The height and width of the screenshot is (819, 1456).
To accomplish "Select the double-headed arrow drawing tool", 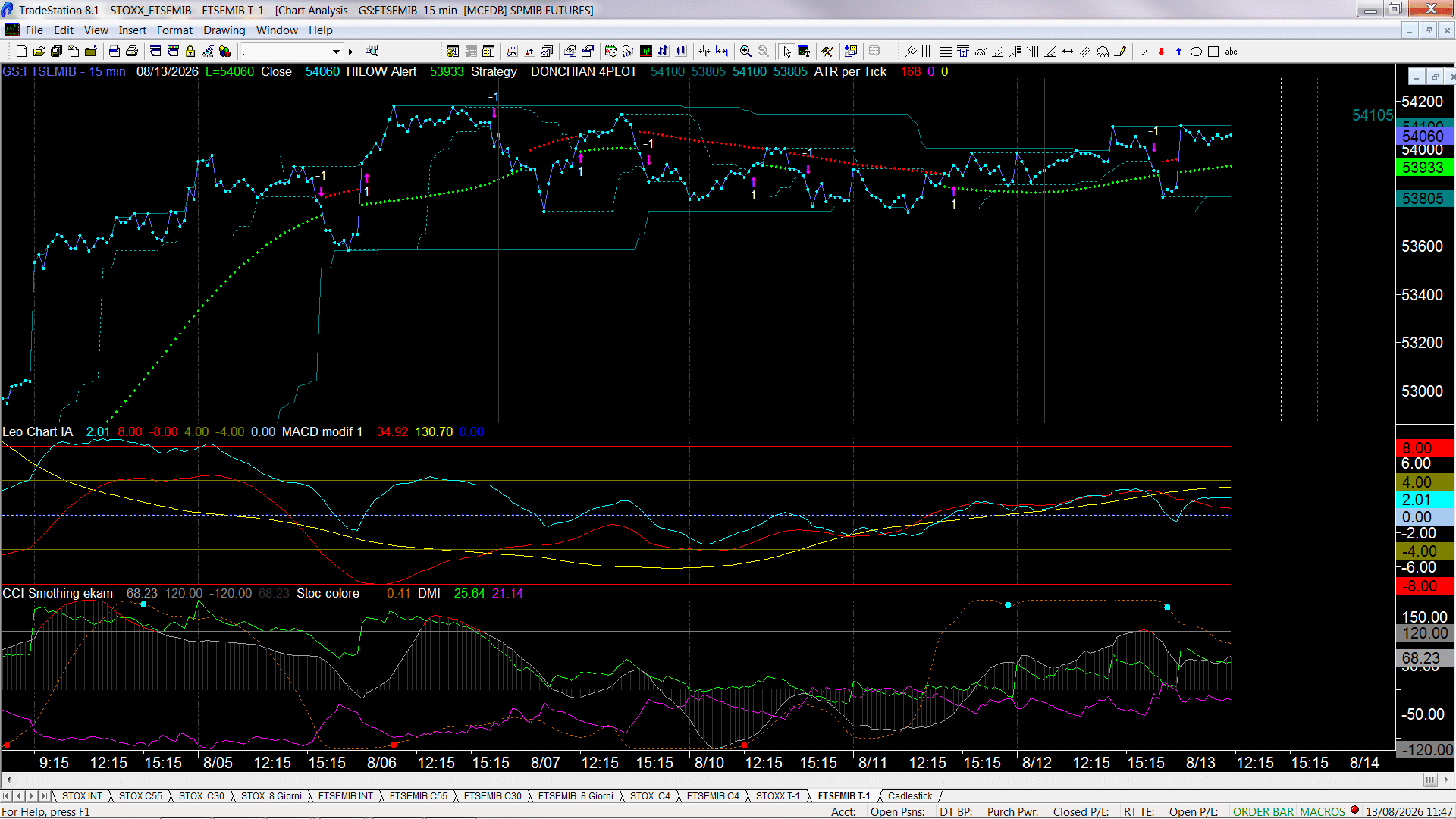I will [x=1068, y=52].
